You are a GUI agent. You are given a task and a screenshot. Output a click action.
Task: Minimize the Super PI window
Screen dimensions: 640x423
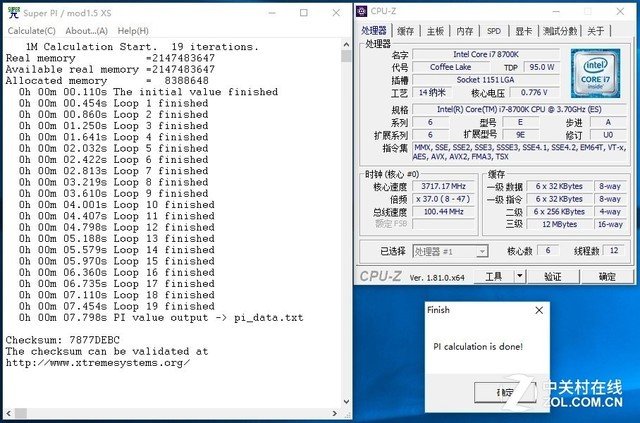click(272, 13)
